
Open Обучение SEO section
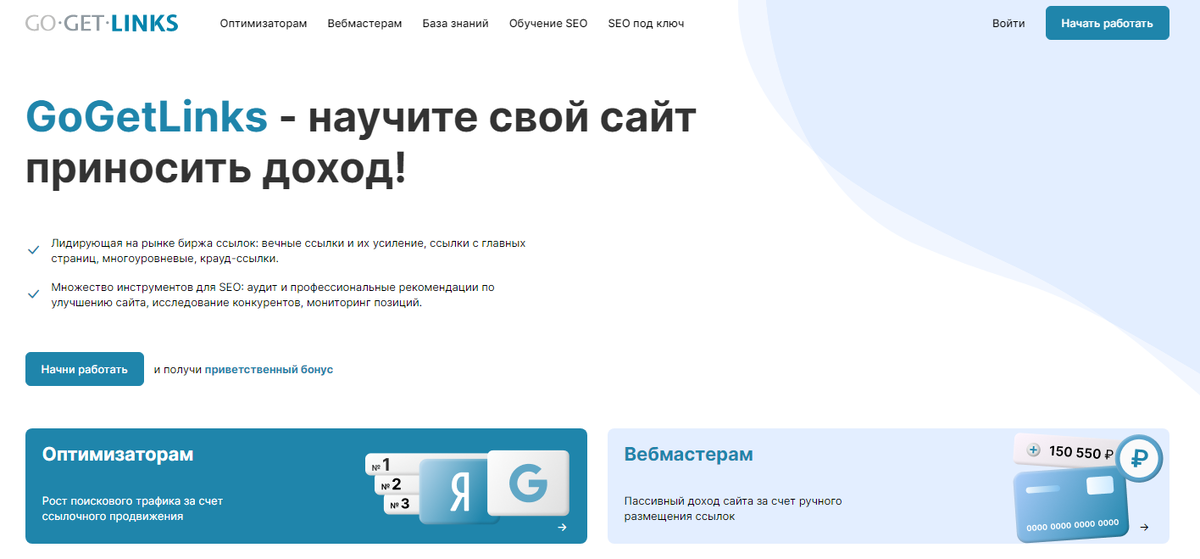tap(548, 23)
